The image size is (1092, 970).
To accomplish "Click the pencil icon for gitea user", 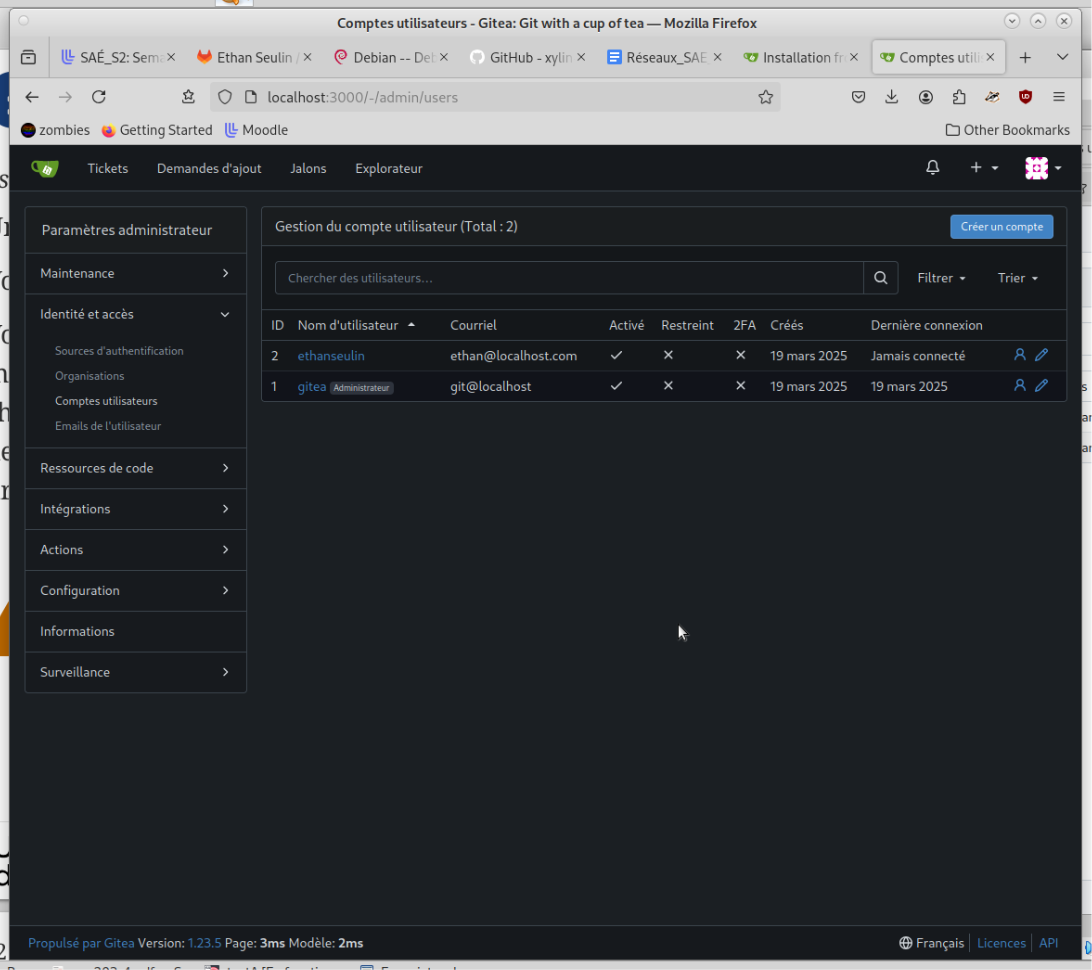I will coord(1041,386).
